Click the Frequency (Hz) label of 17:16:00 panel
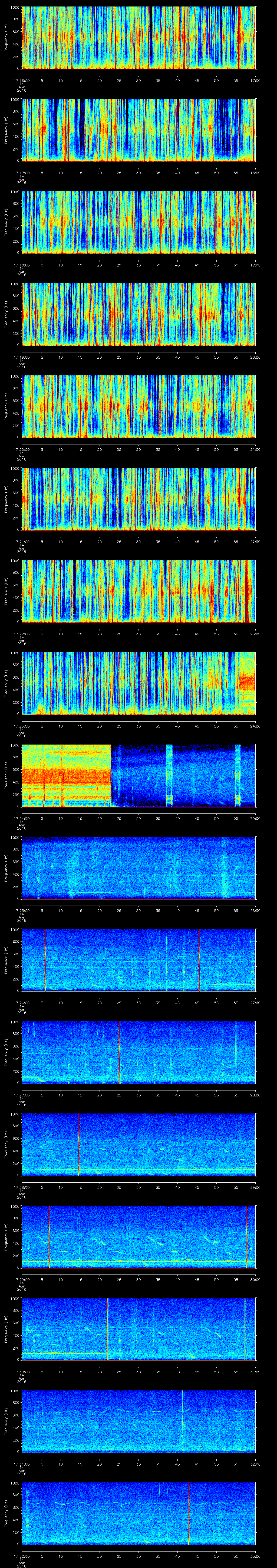 [x=6, y=38]
